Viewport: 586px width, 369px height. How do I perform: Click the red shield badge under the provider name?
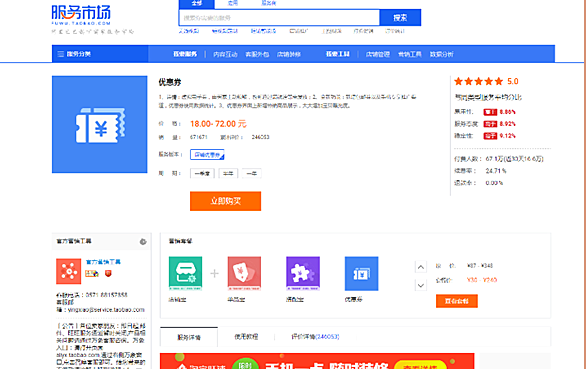pos(108,274)
